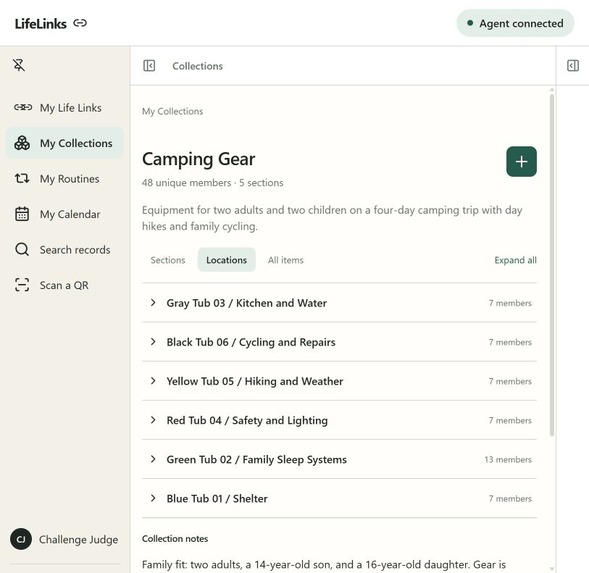Click the '48 unique members · 5 sections' text
This screenshot has height=573, width=589.
[213, 183]
